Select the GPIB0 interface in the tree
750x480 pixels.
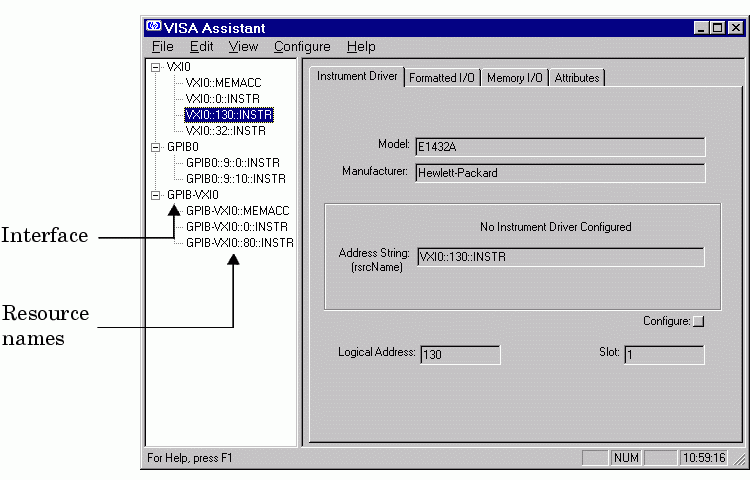[x=183, y=147]
